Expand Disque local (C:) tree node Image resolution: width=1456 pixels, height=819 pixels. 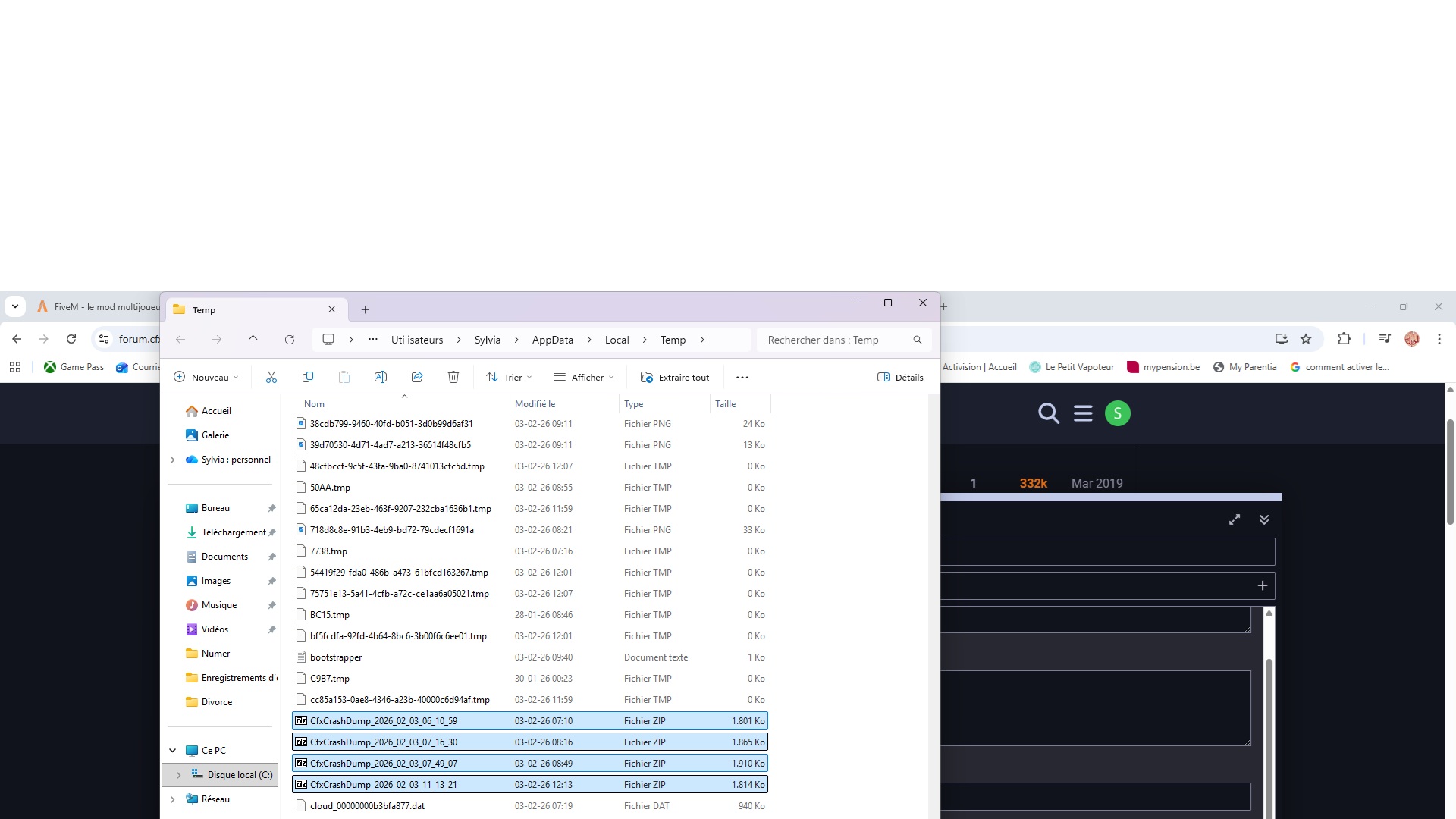point(178,775)
